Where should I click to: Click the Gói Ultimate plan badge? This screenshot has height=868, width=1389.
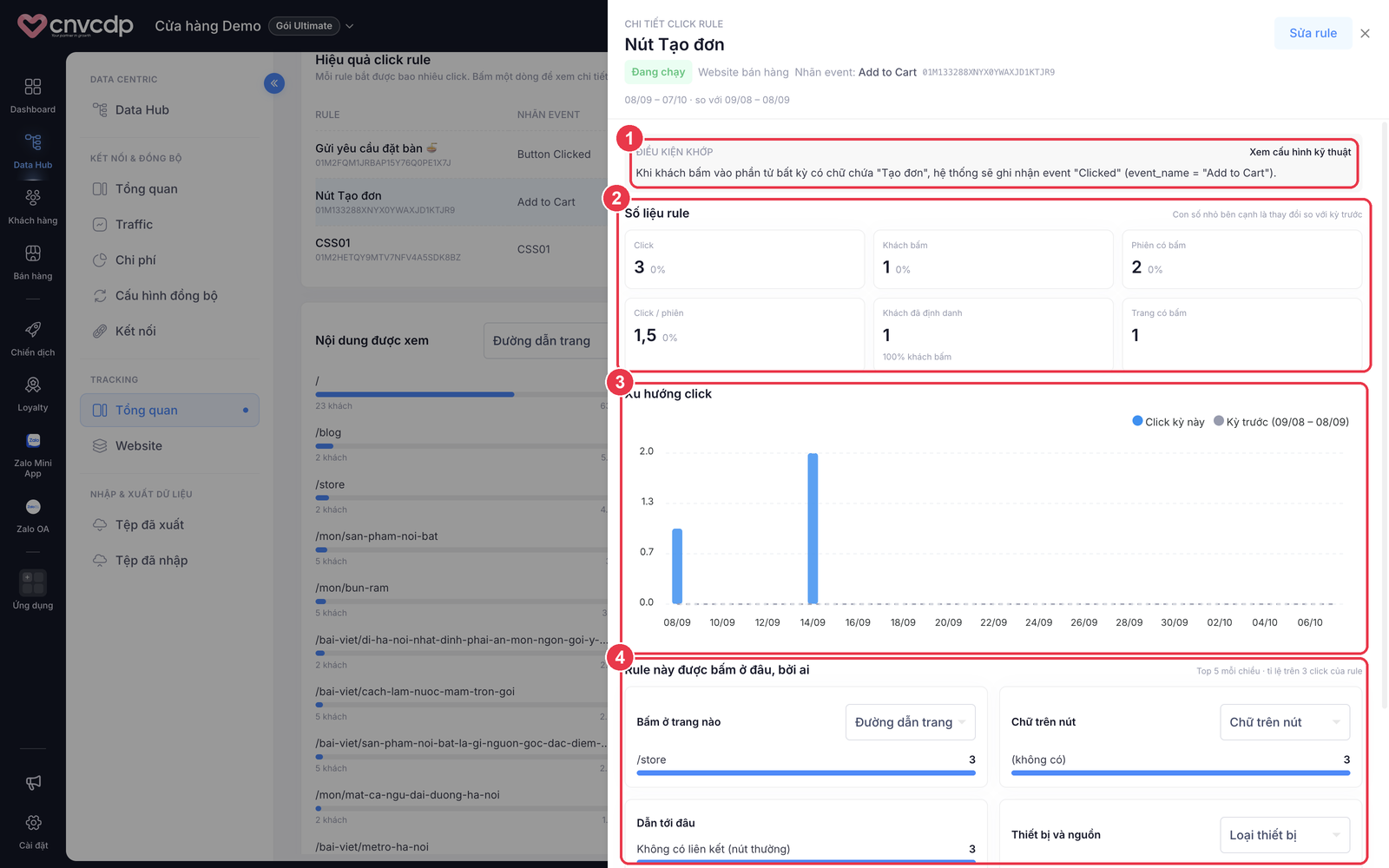[x=304, y=26]
